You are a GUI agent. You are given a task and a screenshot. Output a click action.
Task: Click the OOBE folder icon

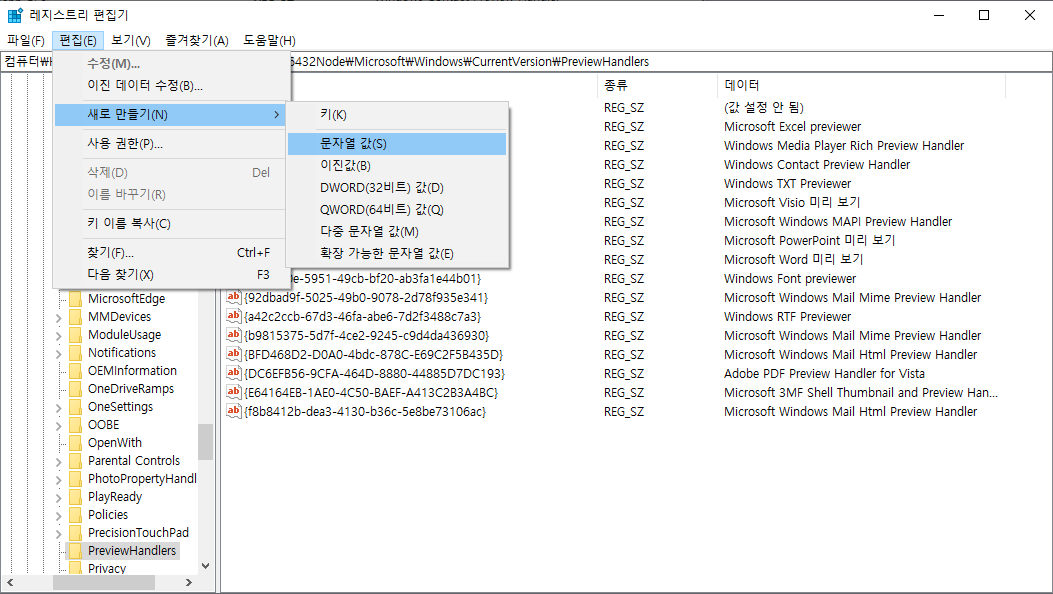[75, 425]
